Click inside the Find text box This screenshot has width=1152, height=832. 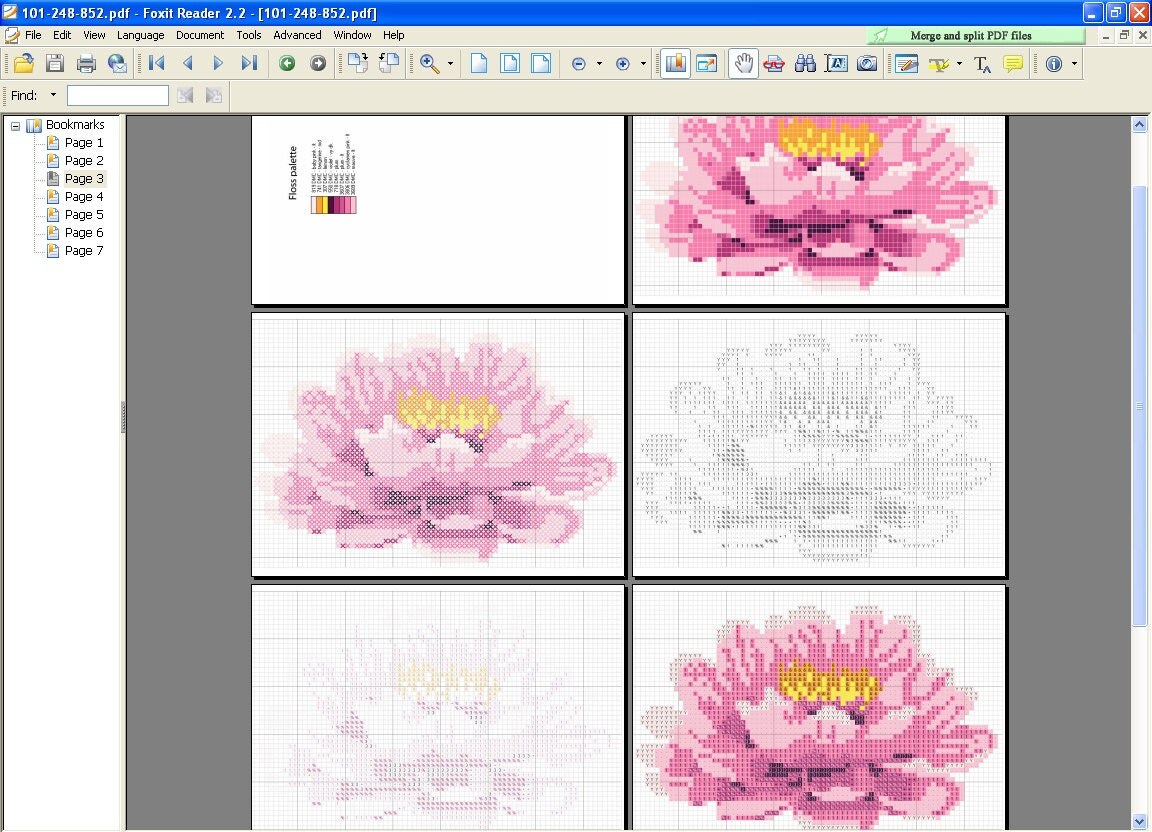(117, 95)
